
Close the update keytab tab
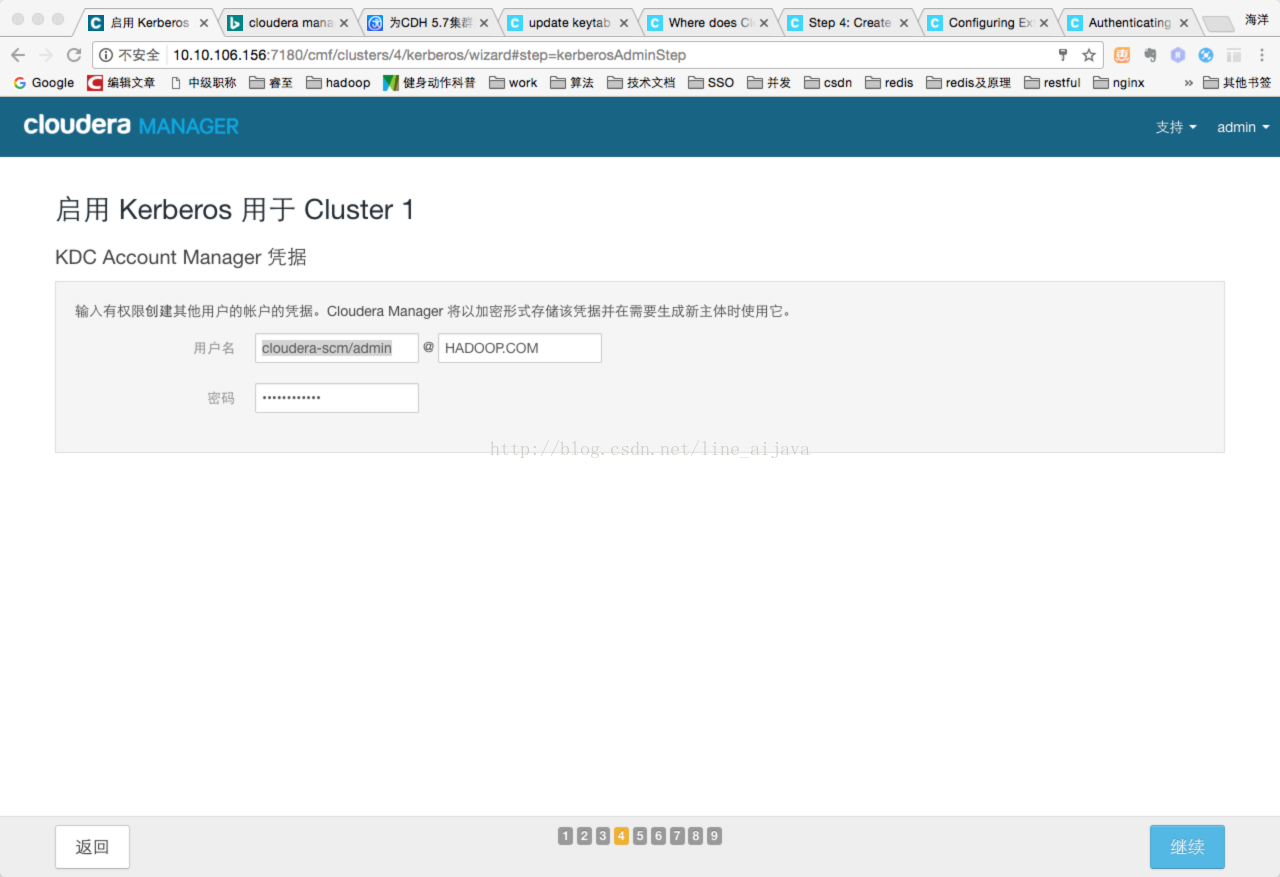tap(624, 23)
